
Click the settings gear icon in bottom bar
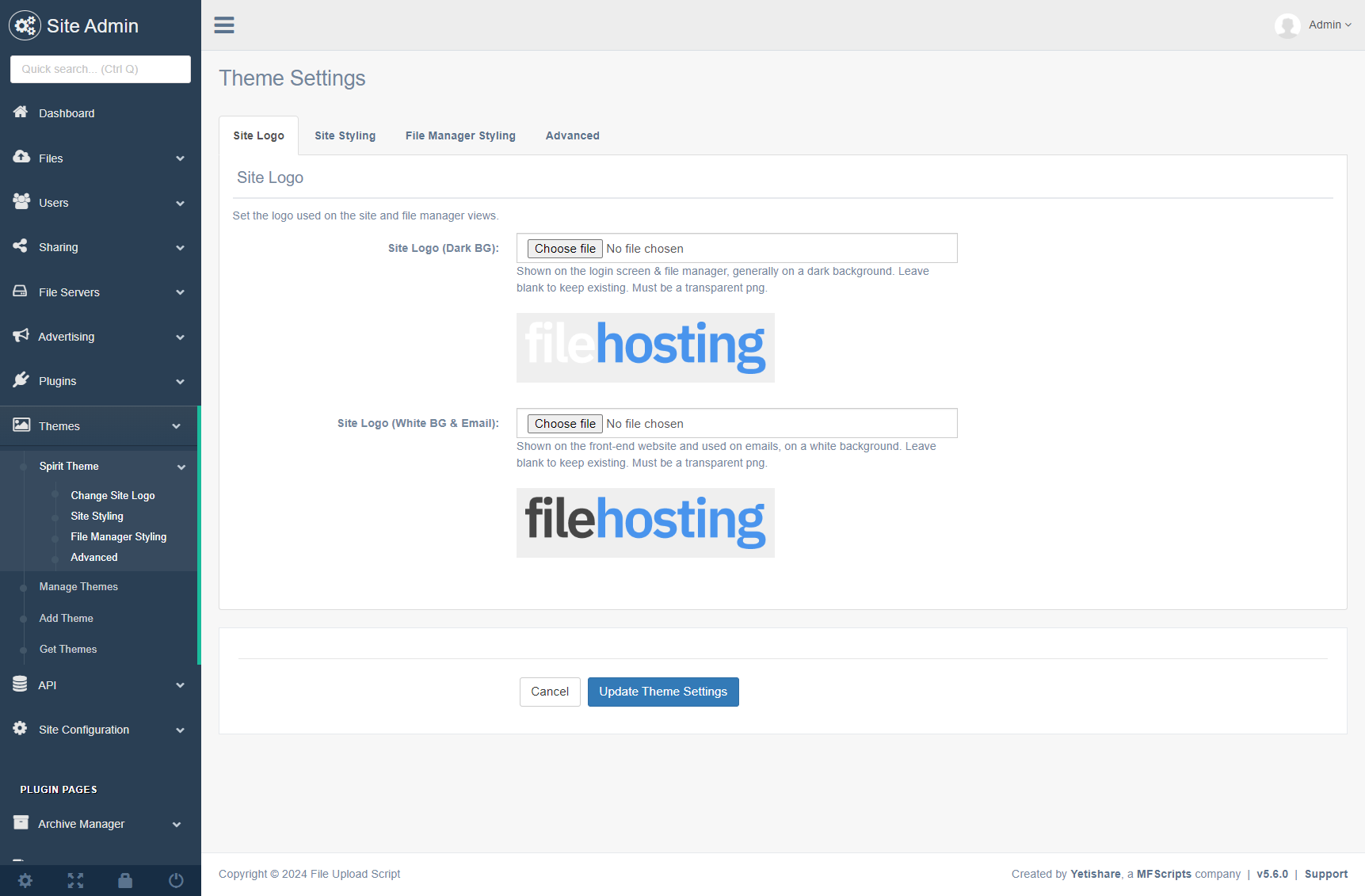tap(25, 880)
